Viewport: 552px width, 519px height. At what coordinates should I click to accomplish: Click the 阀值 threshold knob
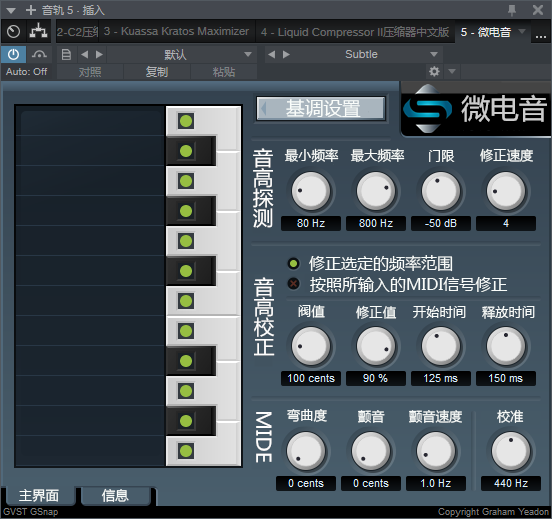pyautogui.click(x=311, y=346)
